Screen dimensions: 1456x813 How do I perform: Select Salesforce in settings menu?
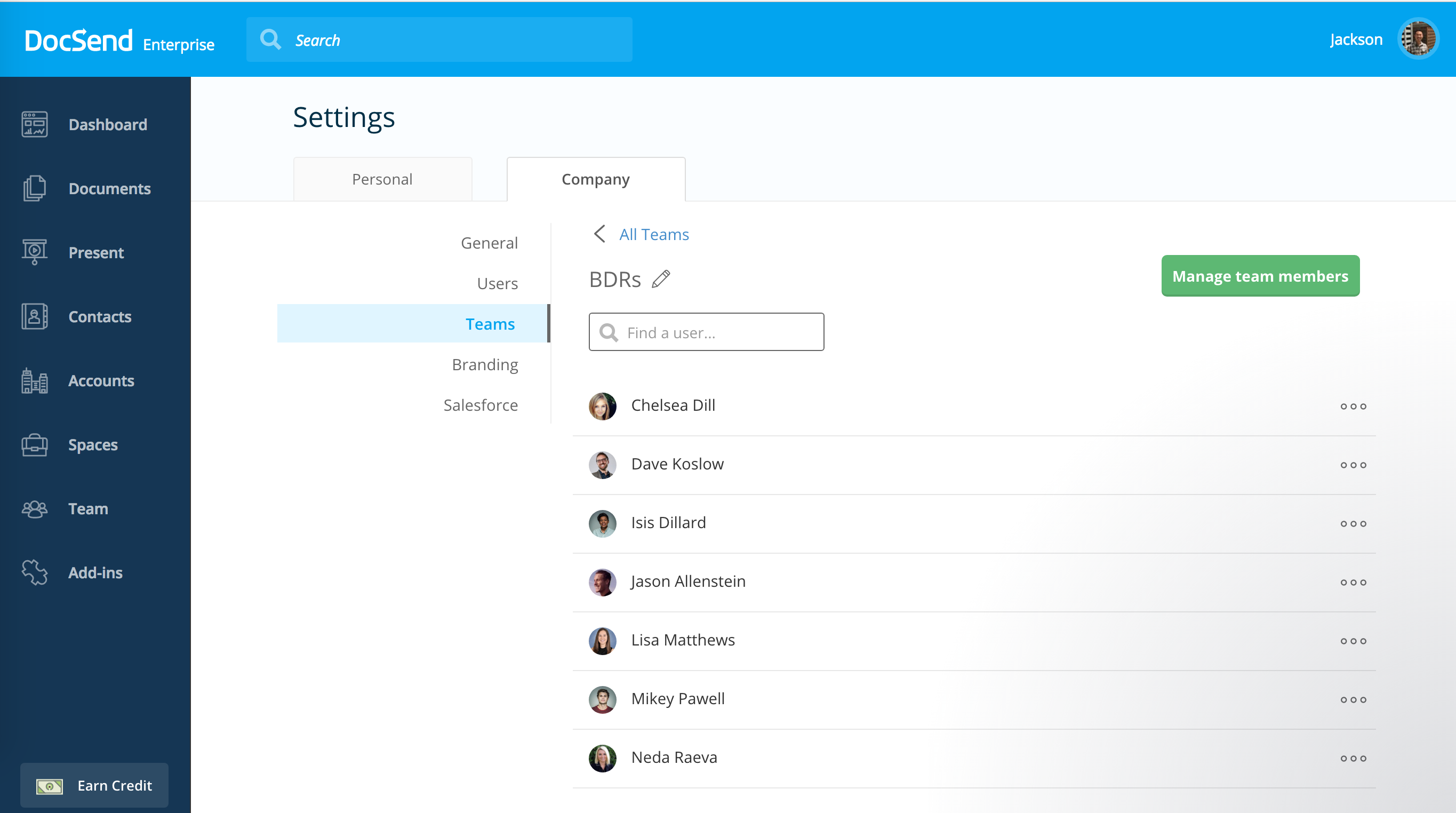pyautogui.click(x=481, y=405)
